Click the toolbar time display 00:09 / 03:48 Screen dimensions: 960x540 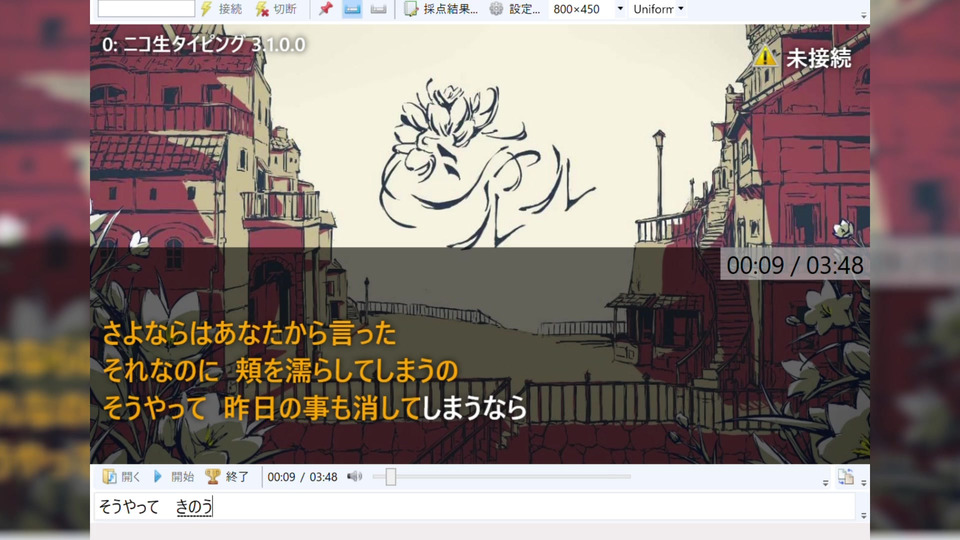(302, 477)
